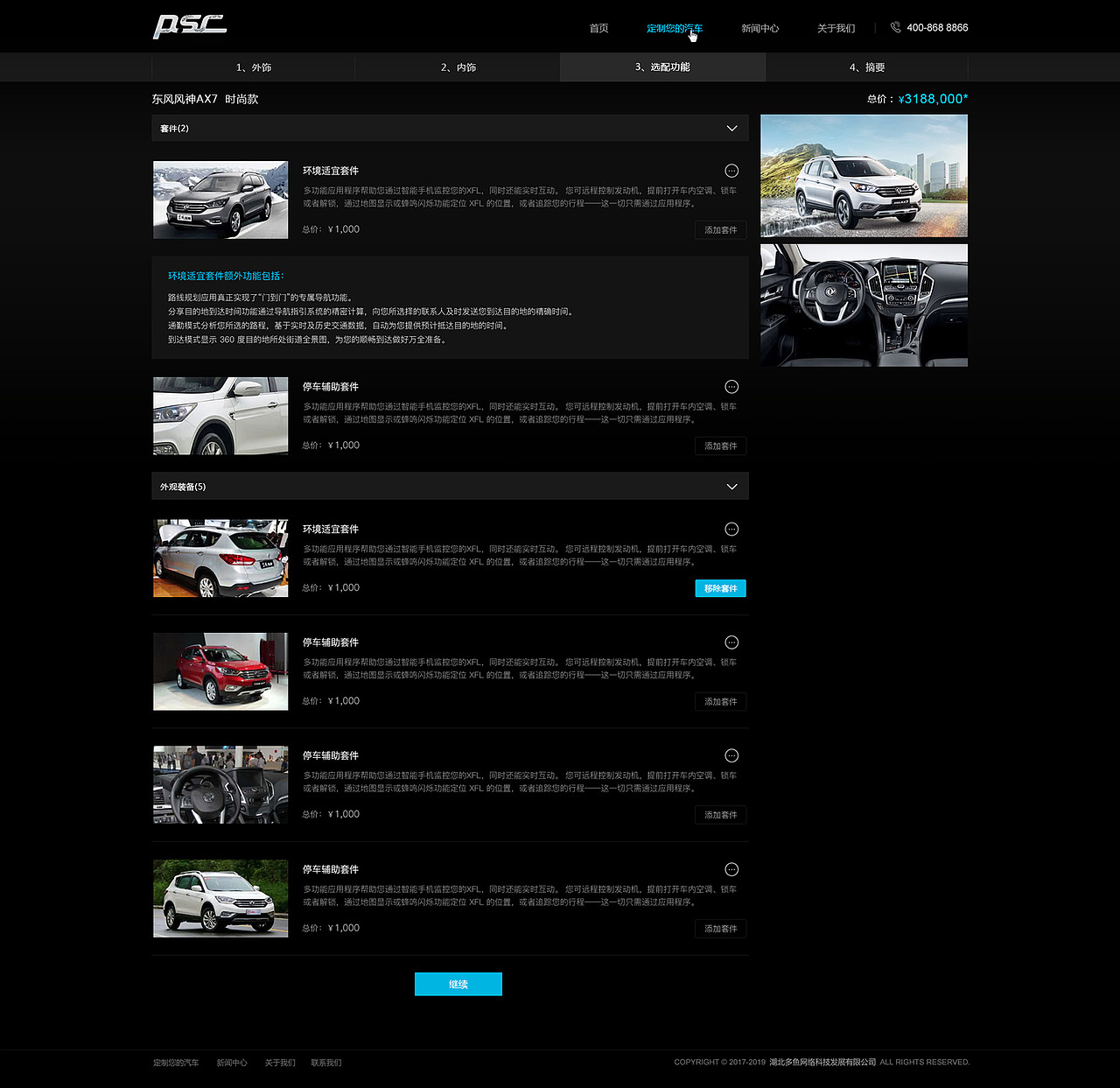Viewport: 1120px width, 1088px height.
Task: Click the phone icon beside 400-868 8866
Action: point(895,28)
